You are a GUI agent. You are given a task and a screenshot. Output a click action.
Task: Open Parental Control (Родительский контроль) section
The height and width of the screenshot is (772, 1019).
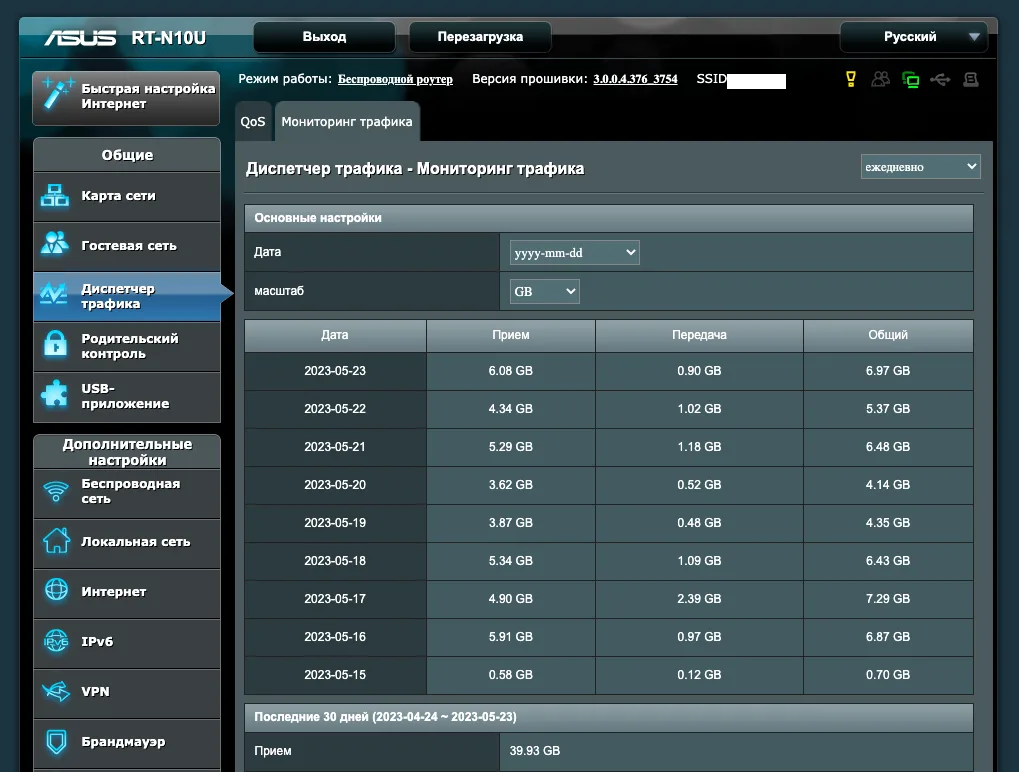[x=126, y=346]
